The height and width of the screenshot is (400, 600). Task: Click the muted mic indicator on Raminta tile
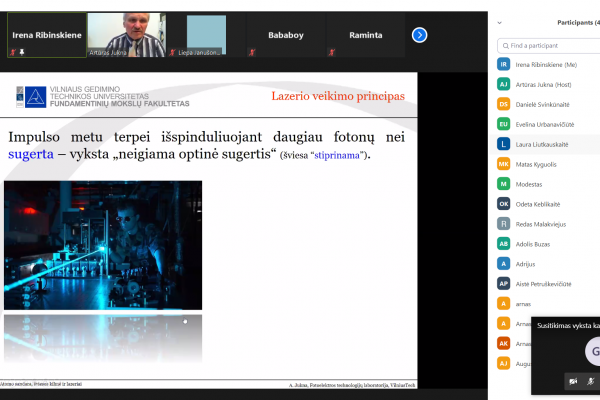(x=331, y=52)
